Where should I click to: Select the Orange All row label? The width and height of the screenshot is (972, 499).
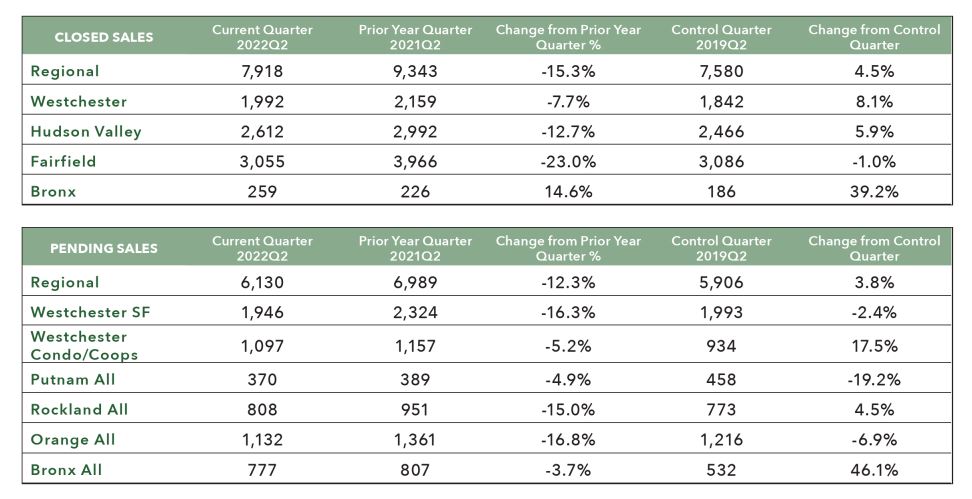73,440
